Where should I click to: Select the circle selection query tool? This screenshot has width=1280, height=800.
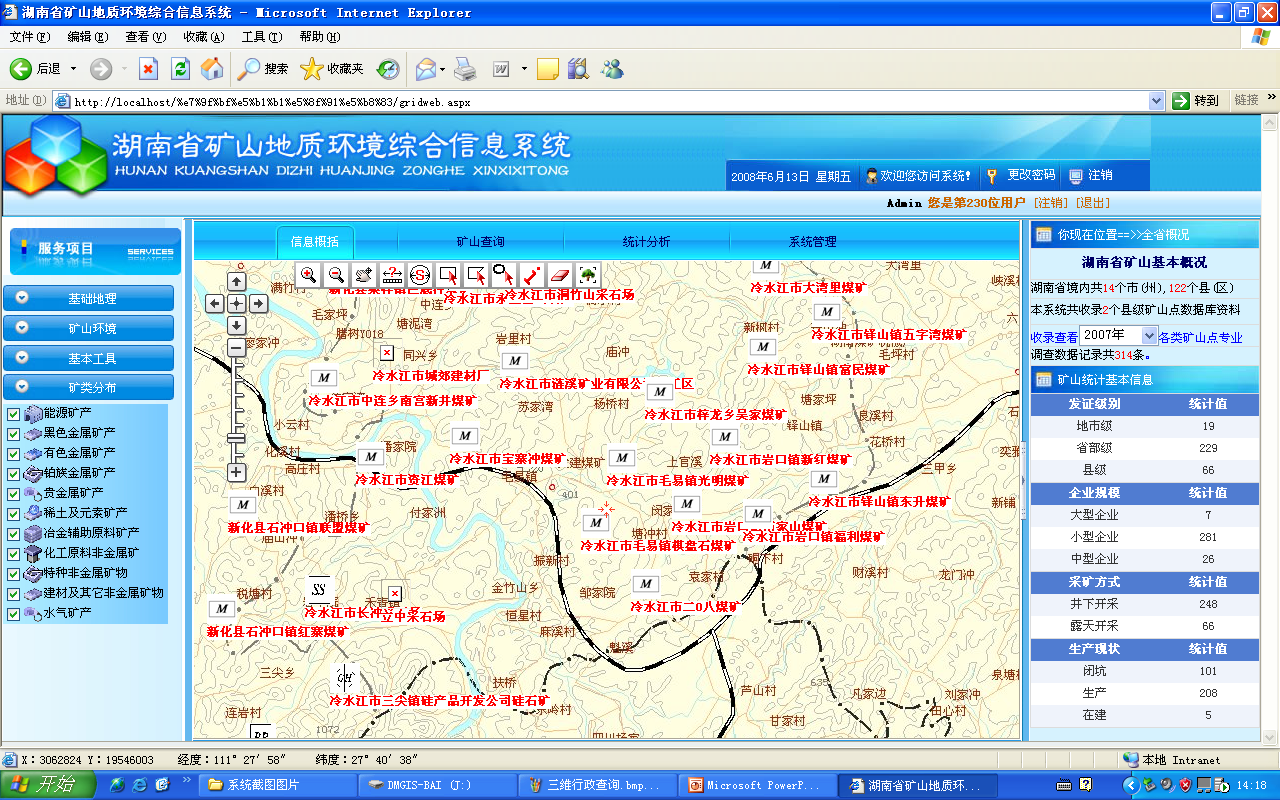[504, 274]
